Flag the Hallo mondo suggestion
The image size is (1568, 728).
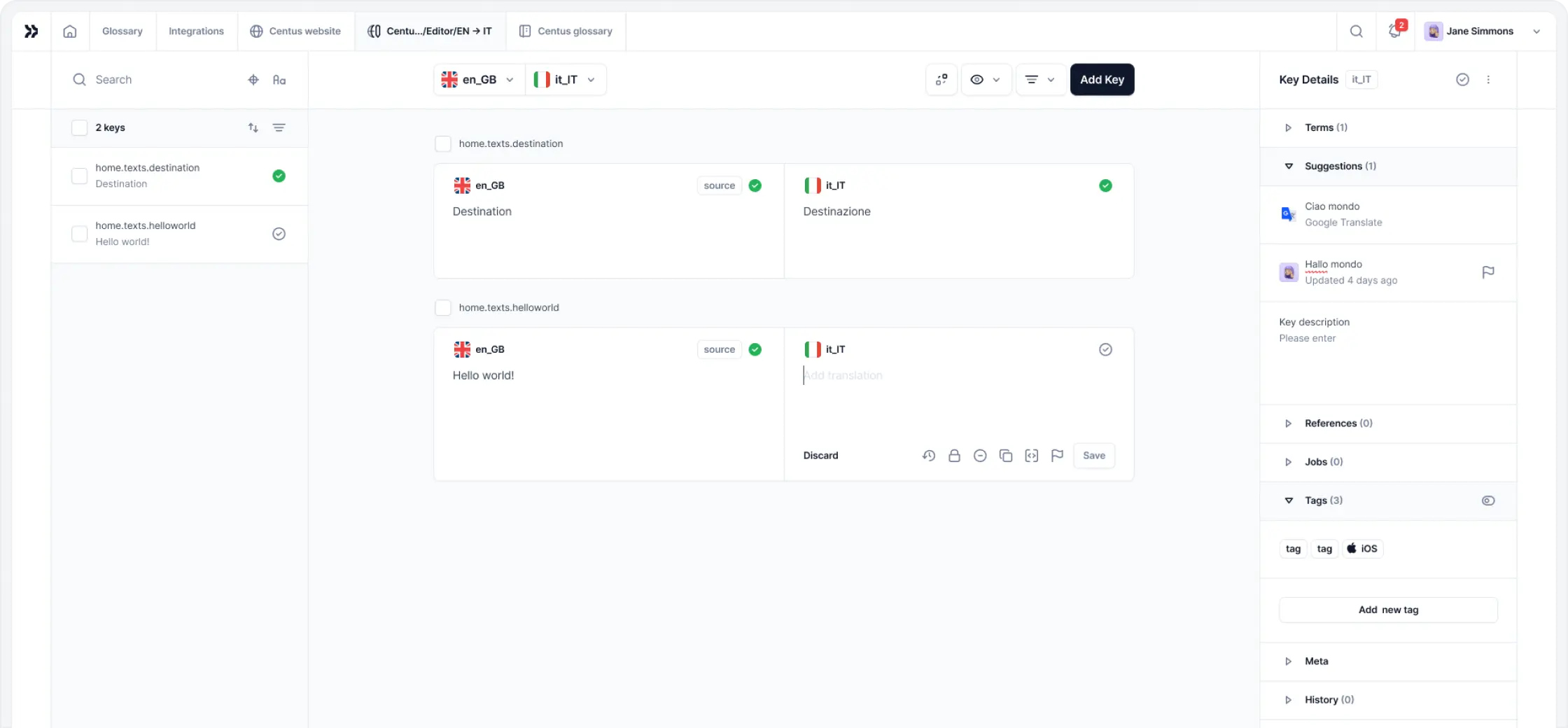coord(1488,272)
